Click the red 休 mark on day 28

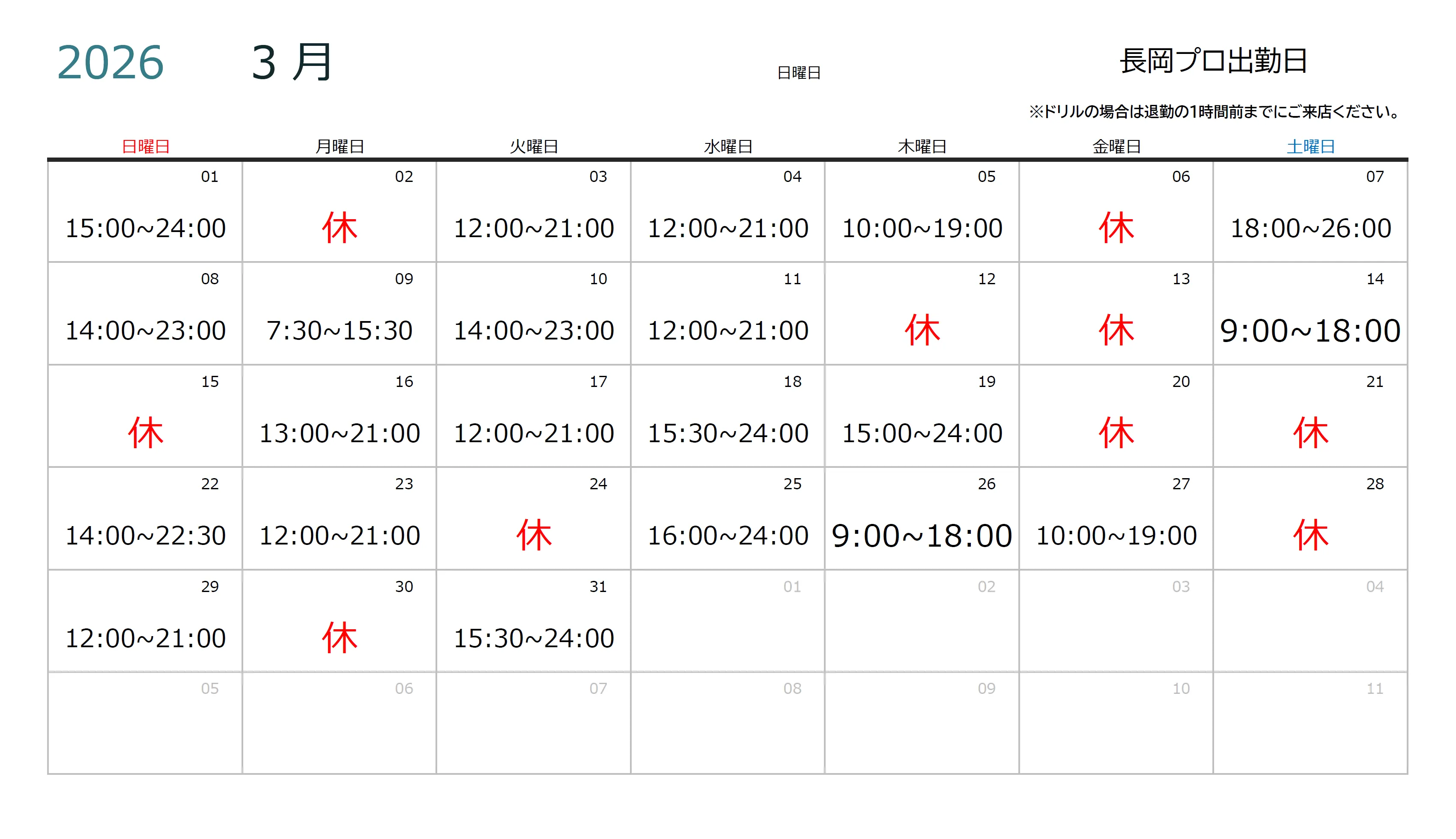click(x=1310, y=536)
